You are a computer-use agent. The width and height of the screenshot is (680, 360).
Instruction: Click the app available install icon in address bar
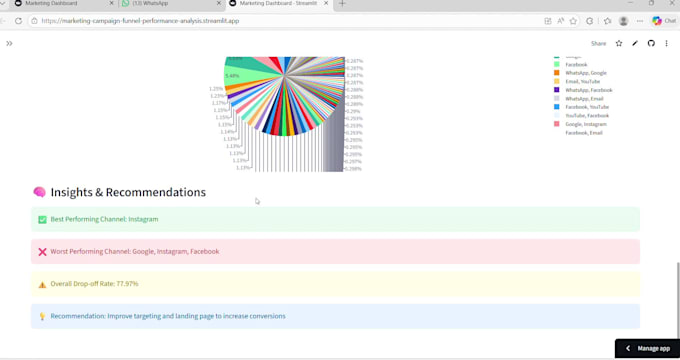coord(548,21)
